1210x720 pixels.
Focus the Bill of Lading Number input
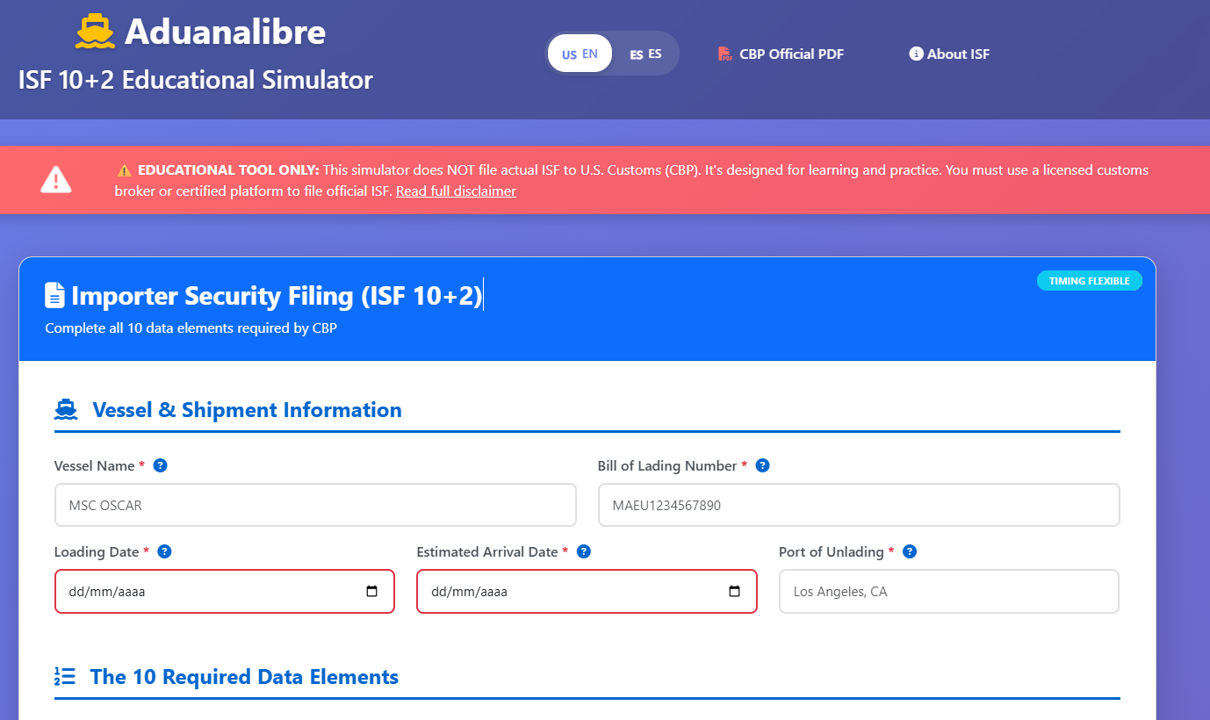point(858,506)
